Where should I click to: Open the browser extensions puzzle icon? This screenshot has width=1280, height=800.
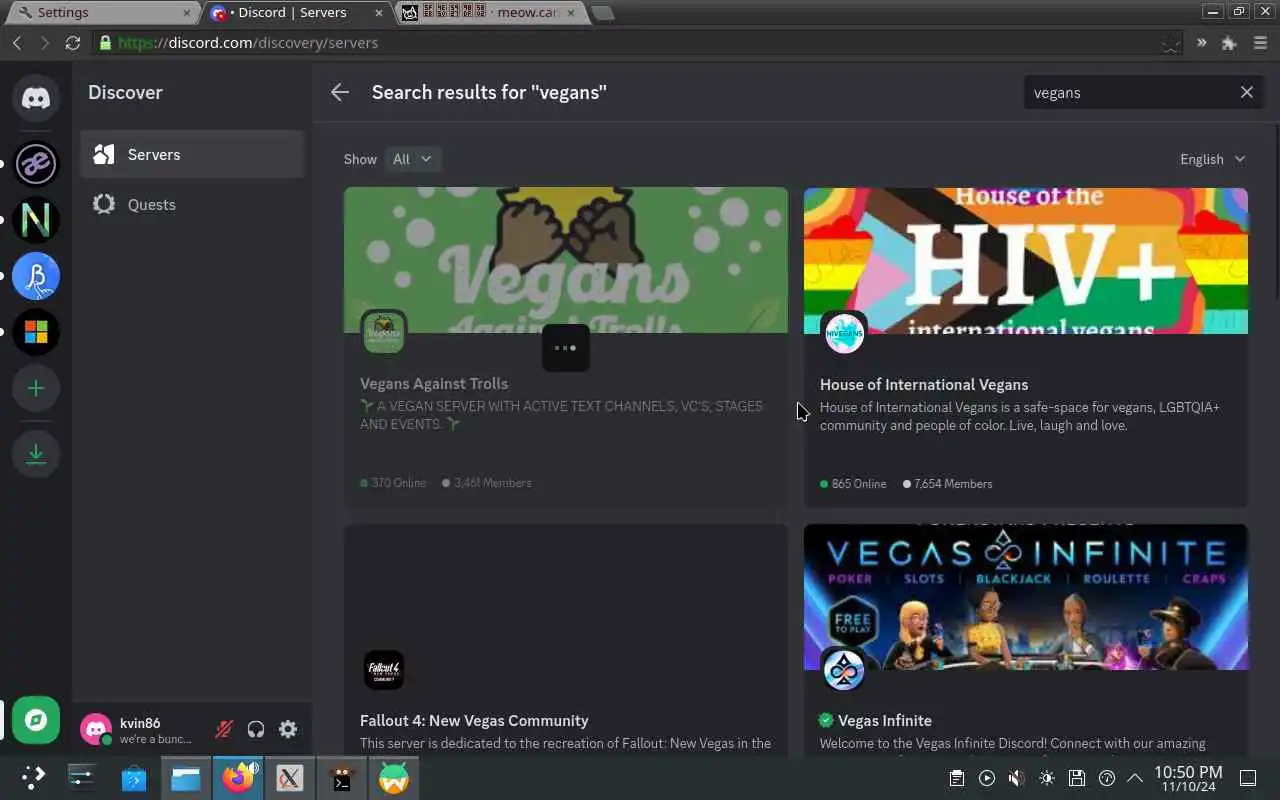click(1230, 43)
